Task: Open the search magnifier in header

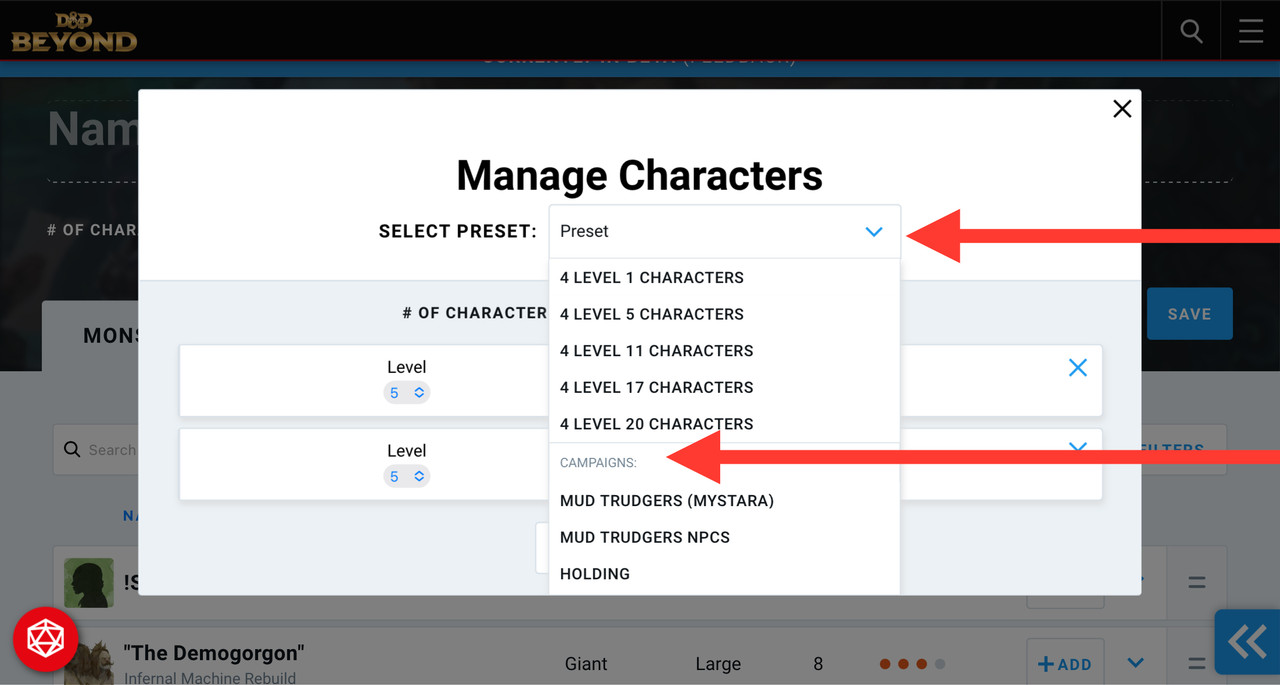Action: click(1191, 31)
